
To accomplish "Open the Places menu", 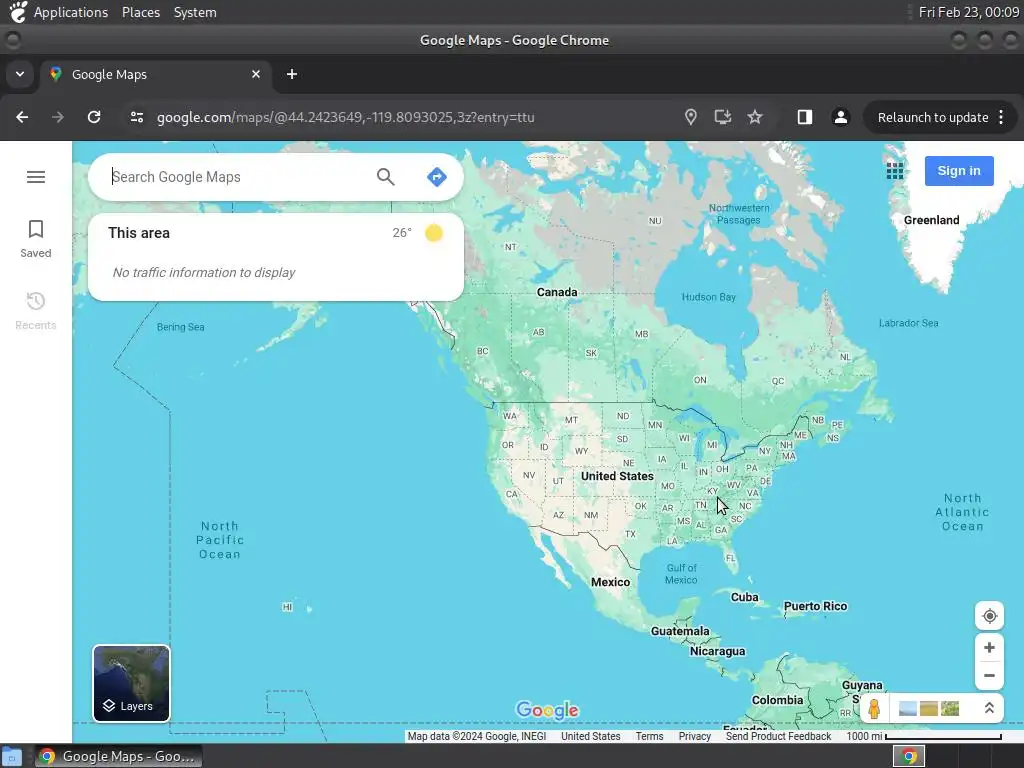I will point(140,12).
